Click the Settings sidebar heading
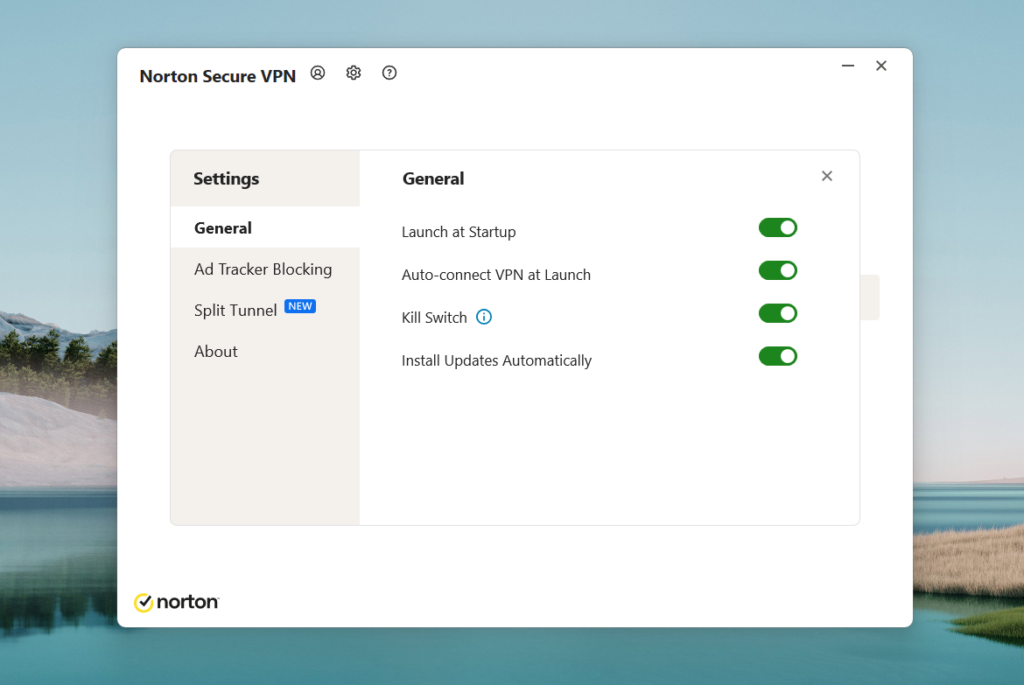 (x=226, y=178)
